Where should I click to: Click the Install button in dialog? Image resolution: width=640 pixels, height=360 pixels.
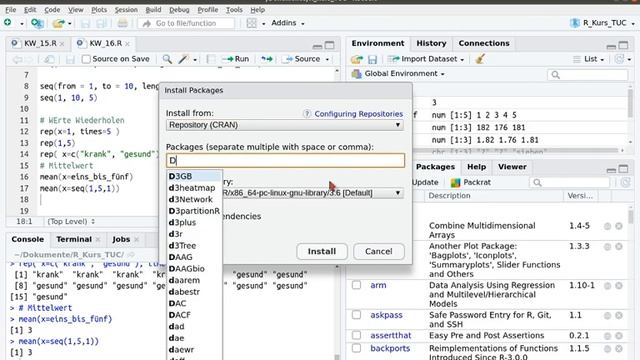pyautogui.click(x=322, y=251)
